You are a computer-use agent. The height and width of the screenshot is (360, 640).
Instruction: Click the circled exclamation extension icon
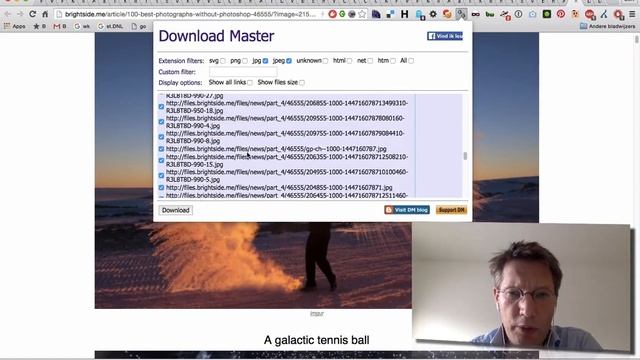(x=518, y=14)
